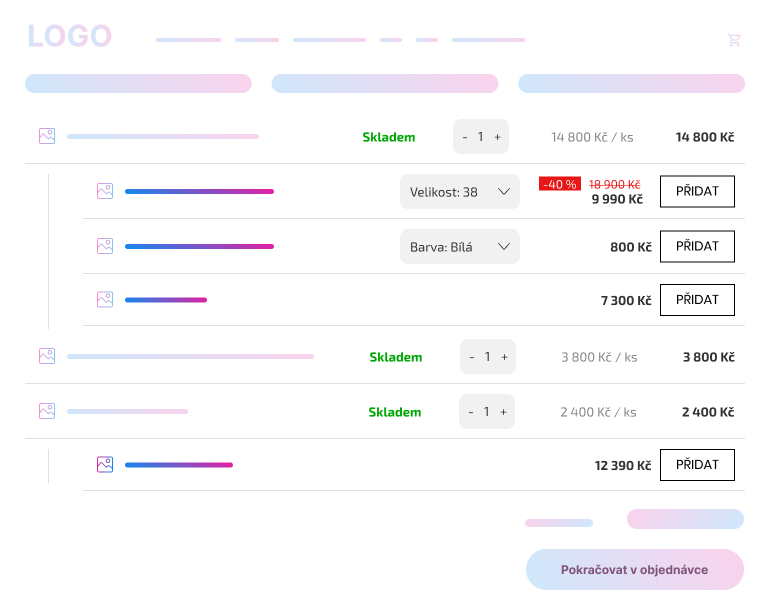The image size is (776, 609).
Task: Increase quantity of the 14 800 Kč item
Action: (x=497, y=137)
